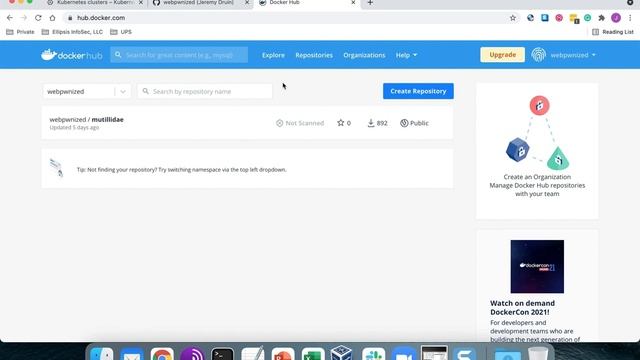Click the star count for mutillidae
Image resolution: width=640 pixels, height=360 pixels.
coord(344,123)
